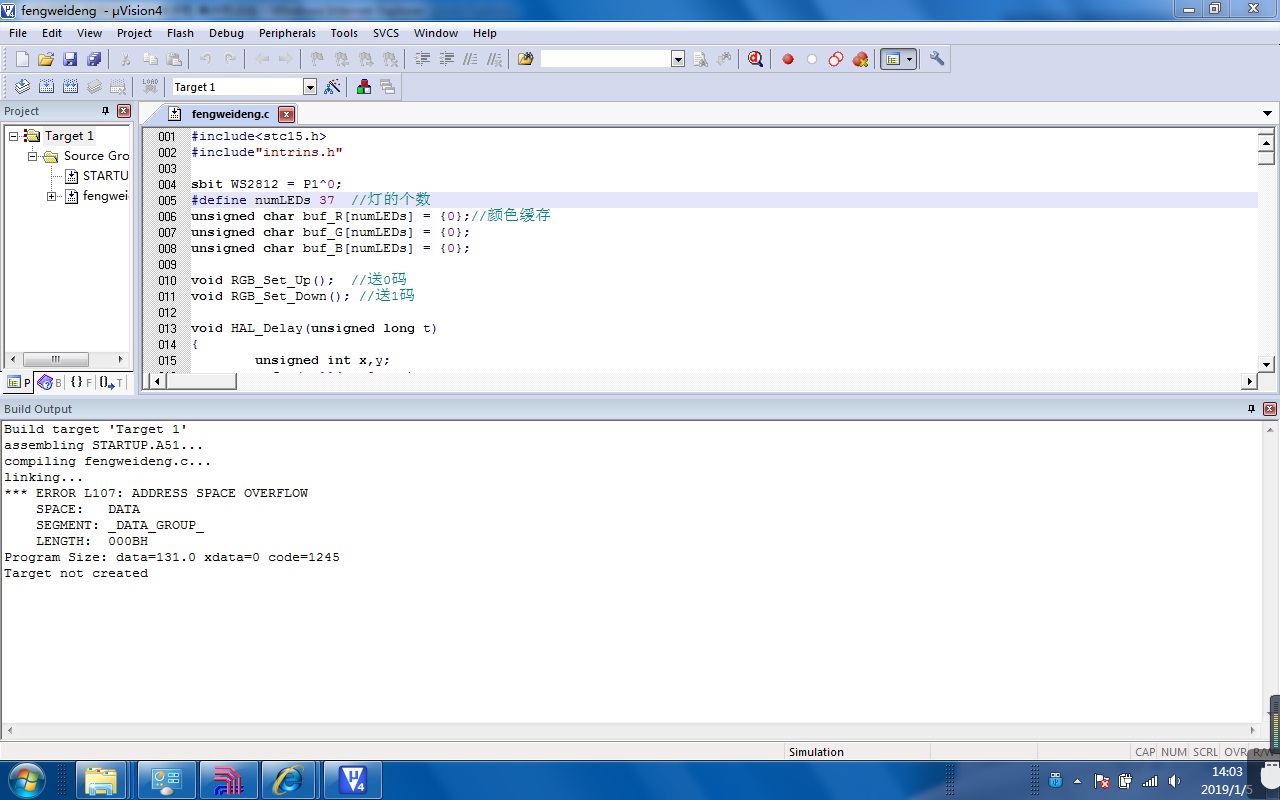Navigate backwards with left arrow icon
Viewport: 1280px width, 800px height.
[262, 59]
